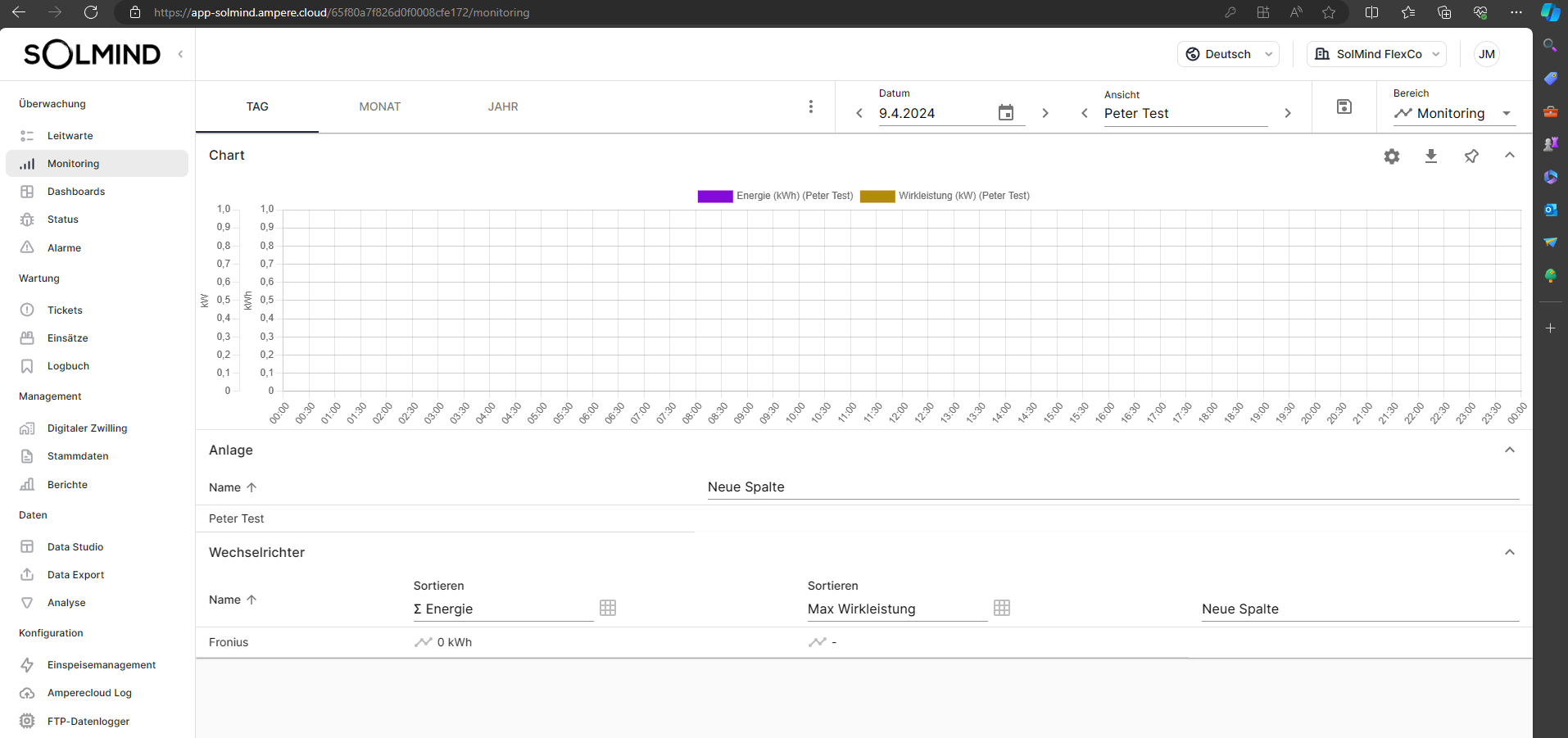Click the Neue Spalte field in Anlage

[x=1113, y=487]
